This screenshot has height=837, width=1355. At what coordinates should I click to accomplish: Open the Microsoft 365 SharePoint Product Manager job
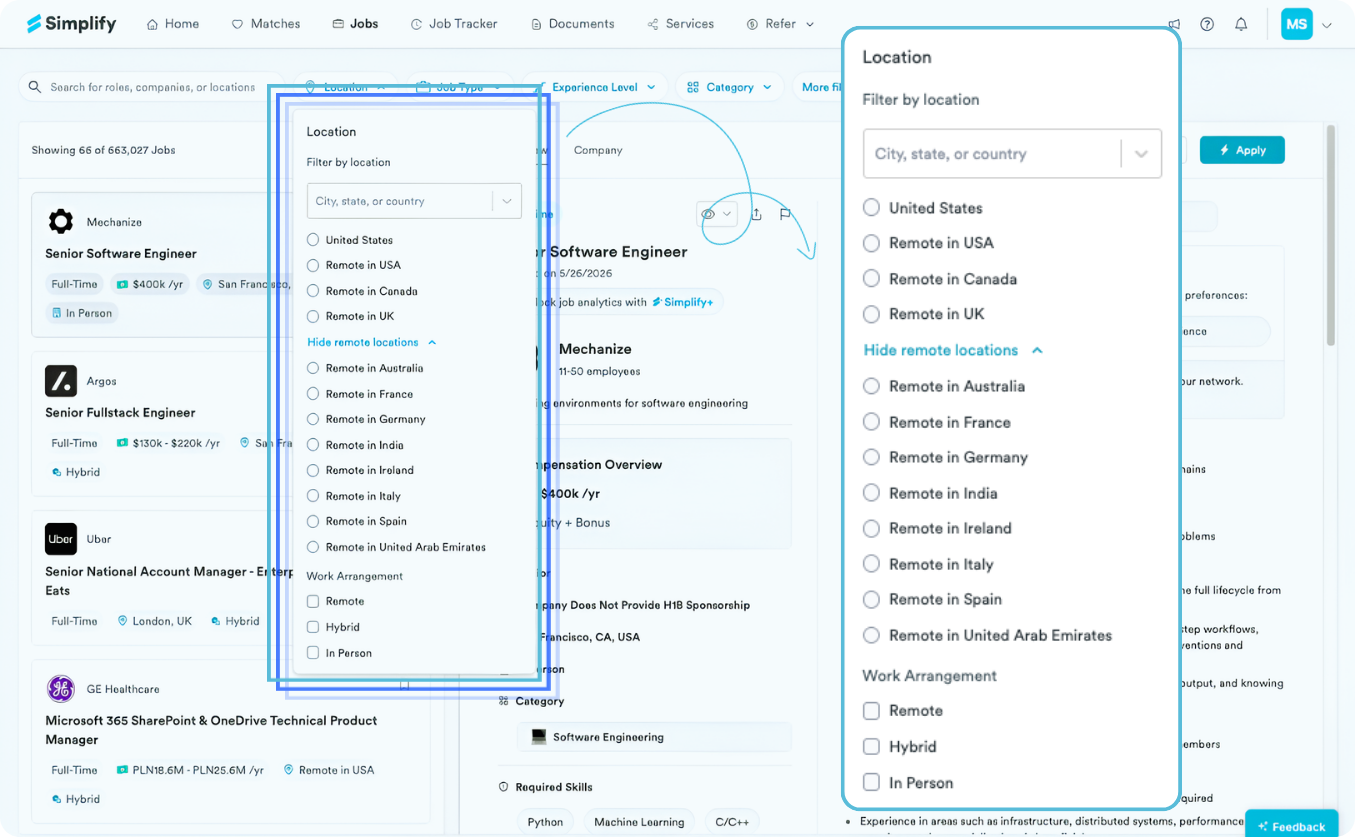pos(211,730)
